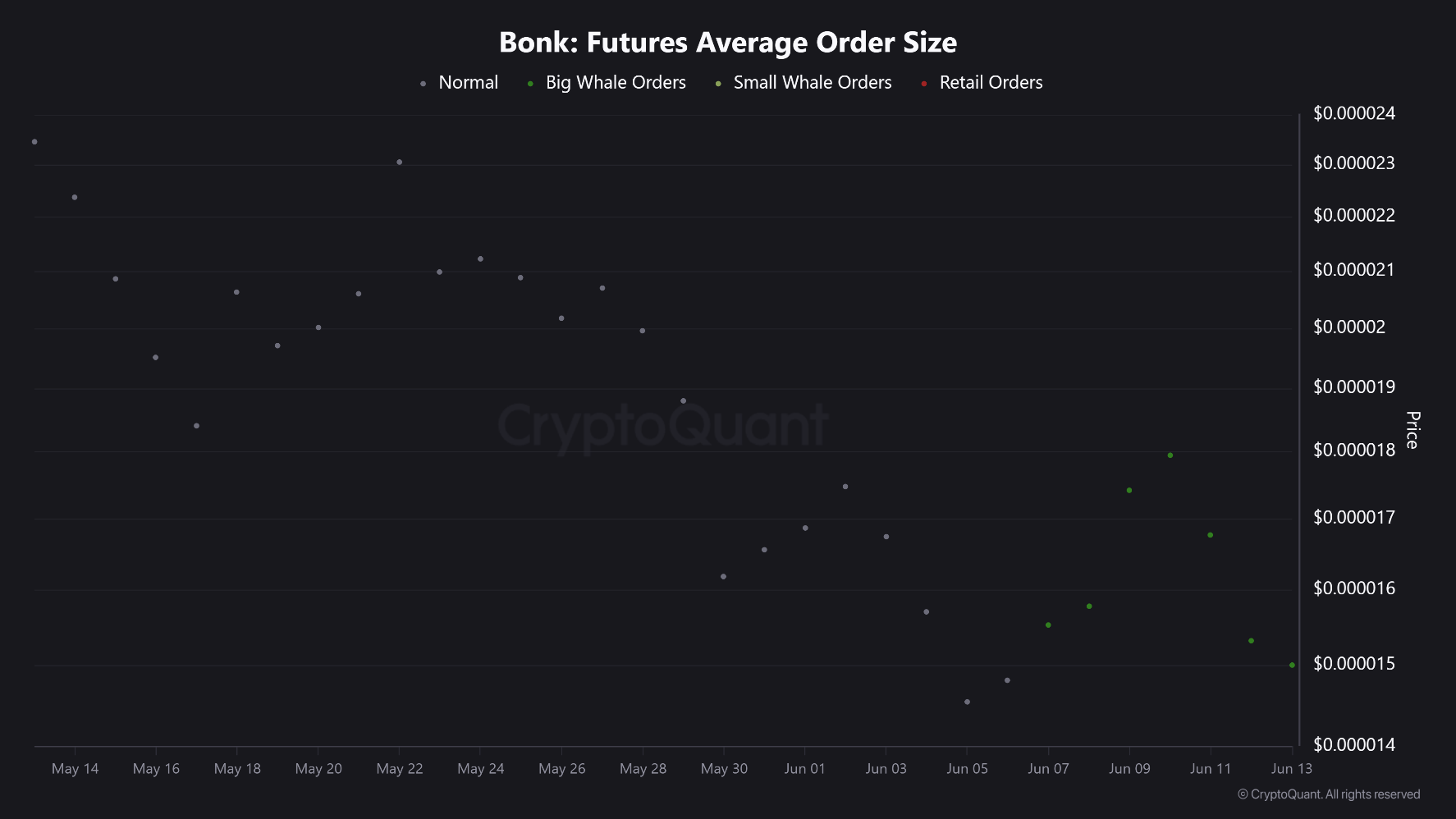Select the gray data point above May 22
This screenshot has width=1456, height=819.
coord(400,162)
